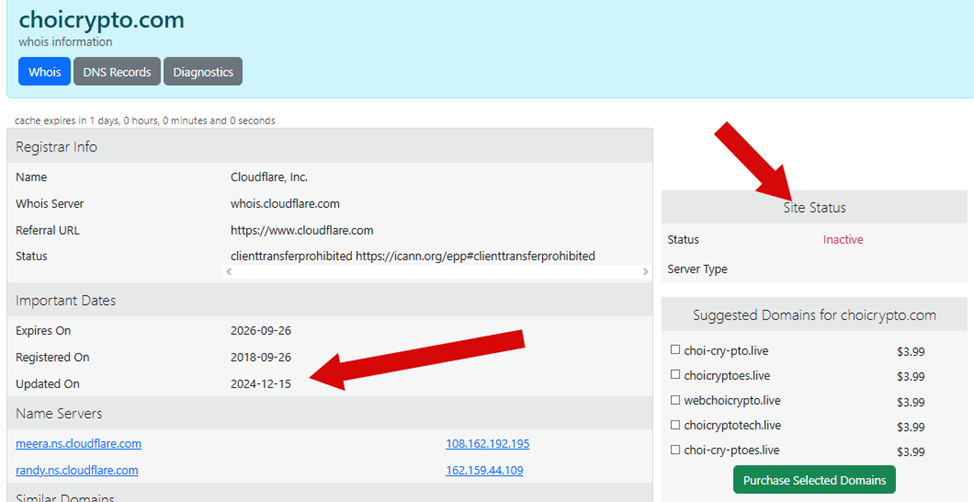Enable the choicryptotech.live checkbox
This screenshot has height=502, width=974.
tap(675, 424)
